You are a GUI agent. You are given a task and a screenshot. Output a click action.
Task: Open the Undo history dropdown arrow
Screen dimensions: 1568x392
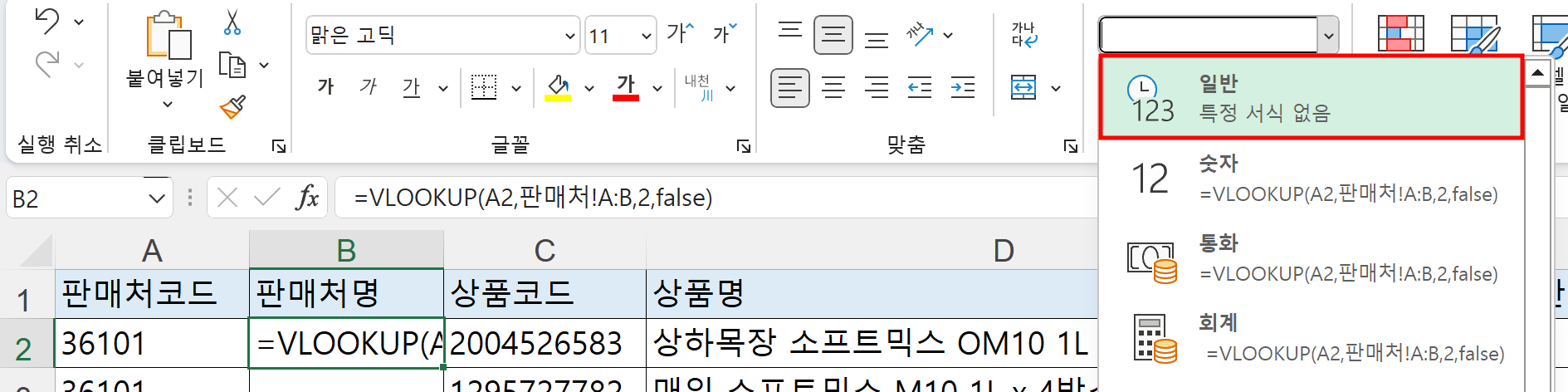(x=79, y=22)
